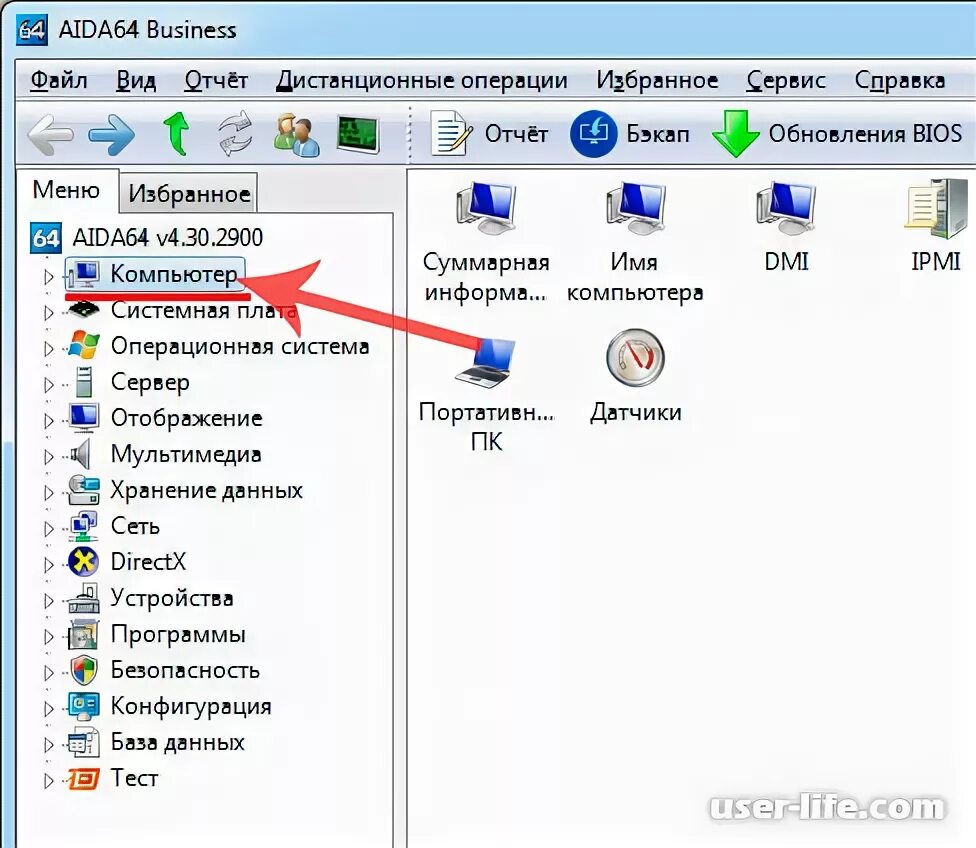Open the Сервис menu

[x=786, y=80]
